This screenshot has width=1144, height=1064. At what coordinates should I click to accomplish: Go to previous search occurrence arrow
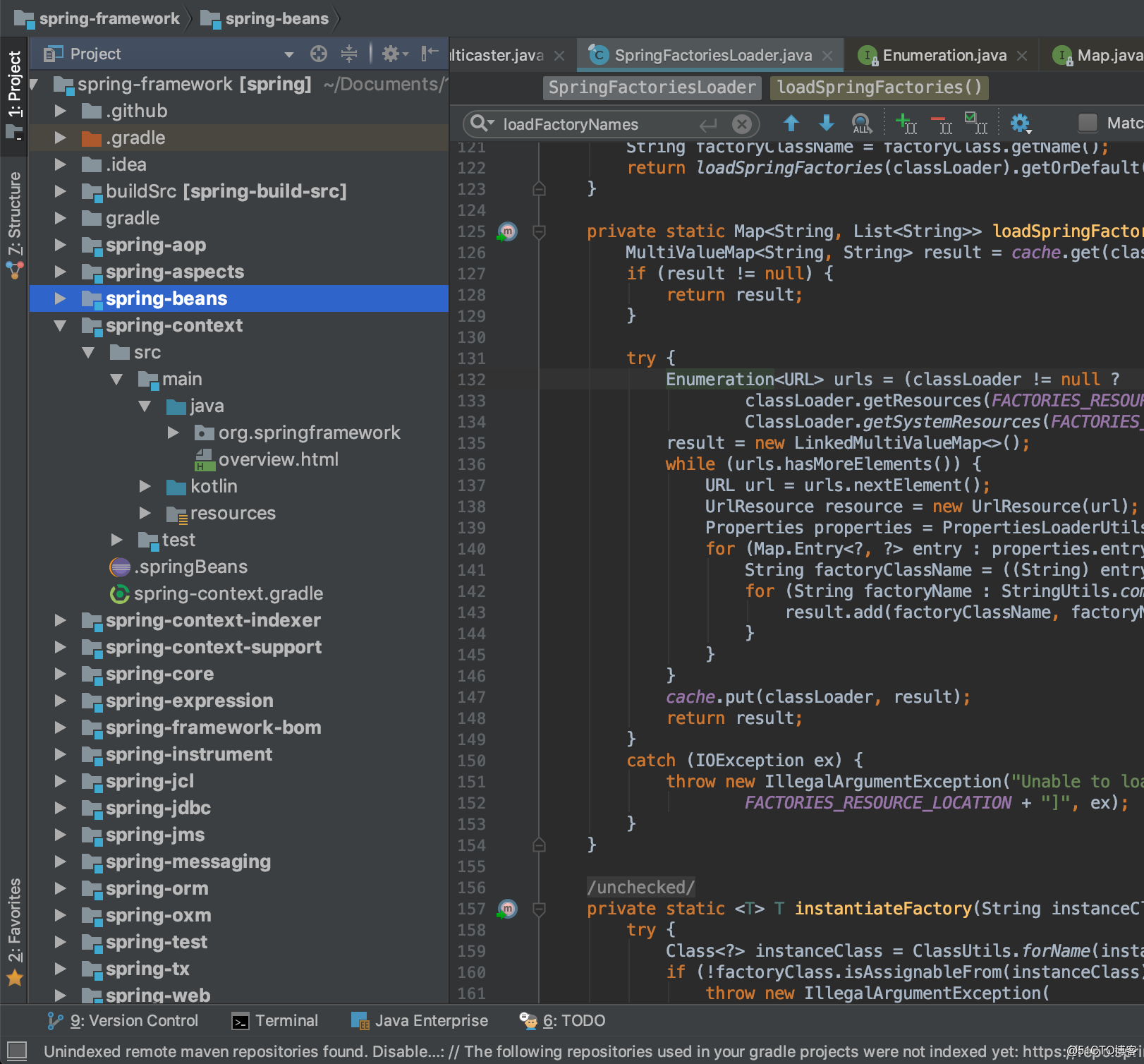pos(791,123)
